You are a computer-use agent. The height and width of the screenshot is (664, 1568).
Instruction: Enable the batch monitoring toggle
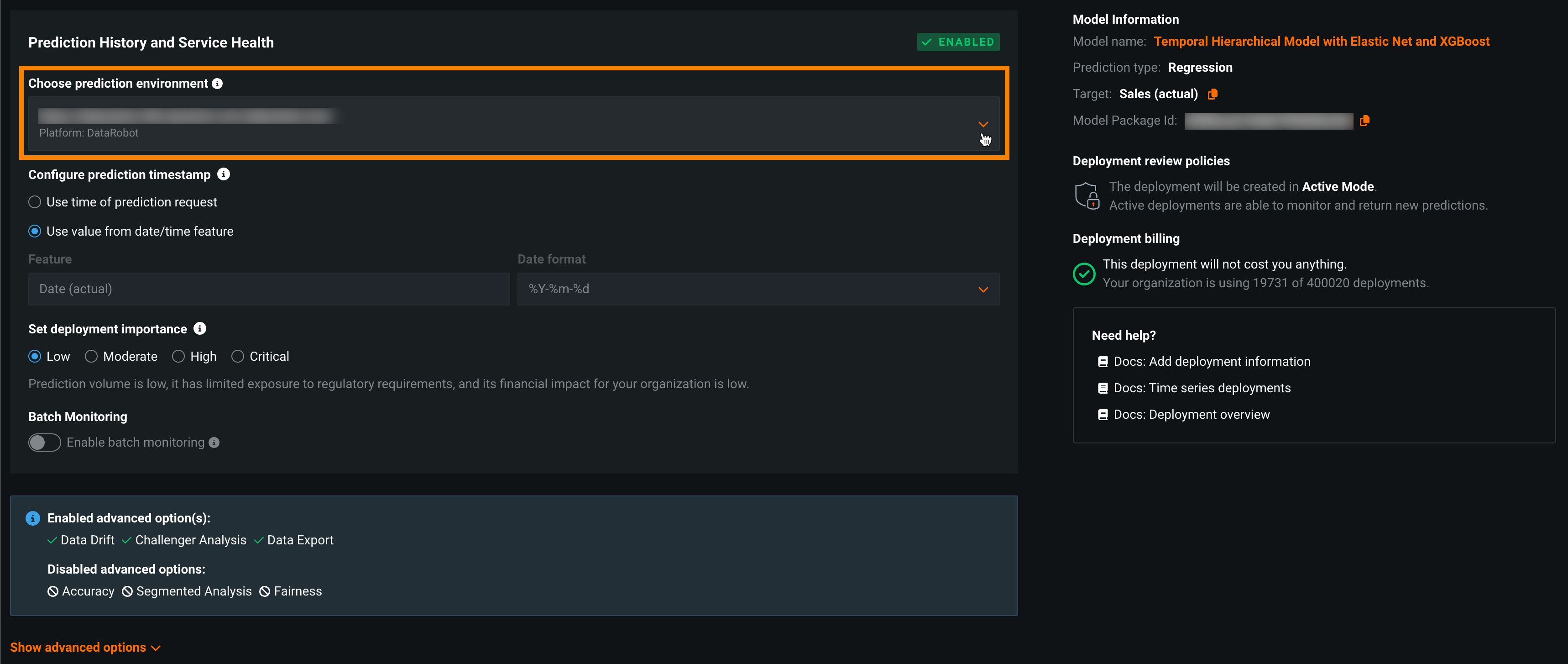[44, 442]
